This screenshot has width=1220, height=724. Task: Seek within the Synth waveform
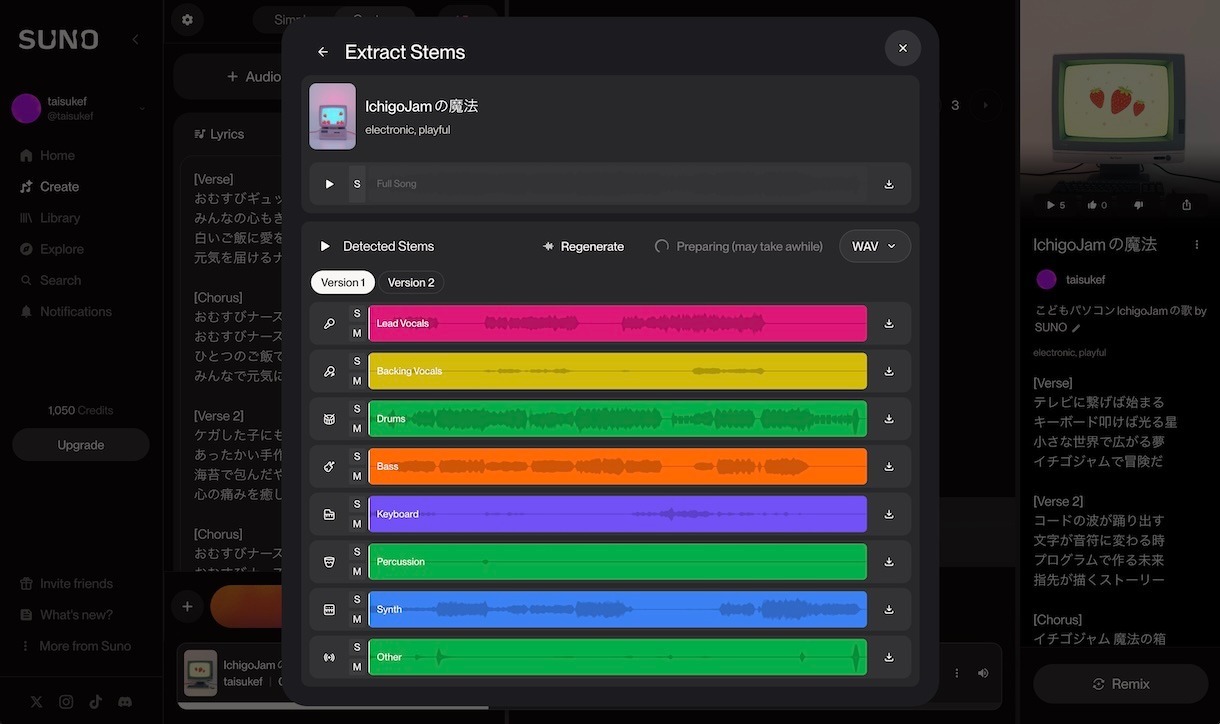pos(618,609)
